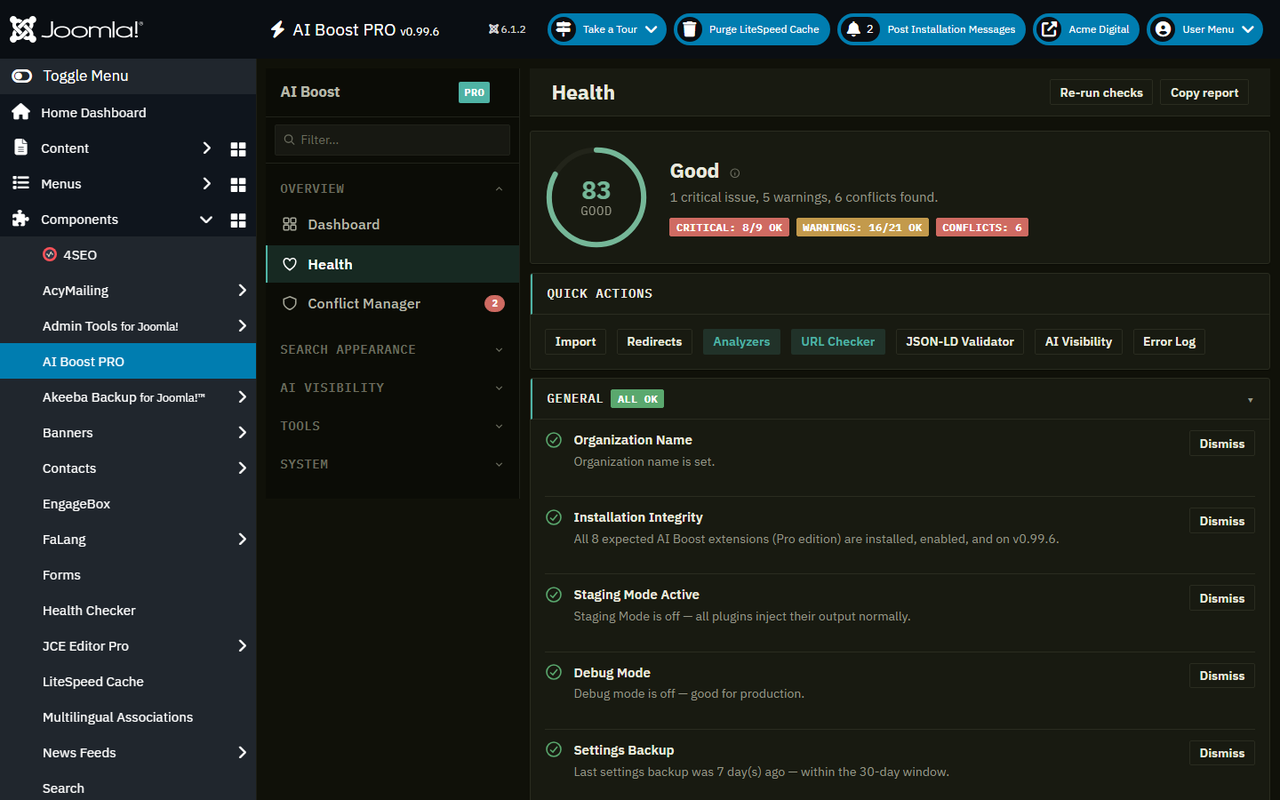This screenshot has width=1280, height=800.
Task: Open AI Visibility quick action
Action: pos(1078,342)
